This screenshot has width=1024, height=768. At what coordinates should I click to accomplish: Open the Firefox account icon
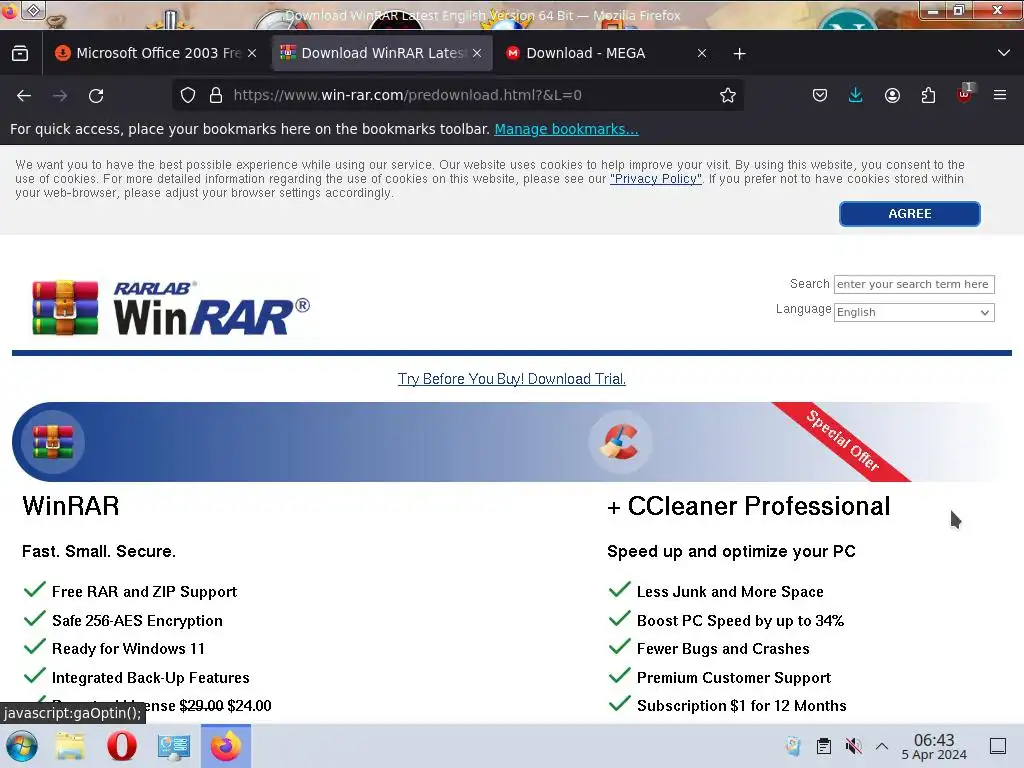pos(892,95)
